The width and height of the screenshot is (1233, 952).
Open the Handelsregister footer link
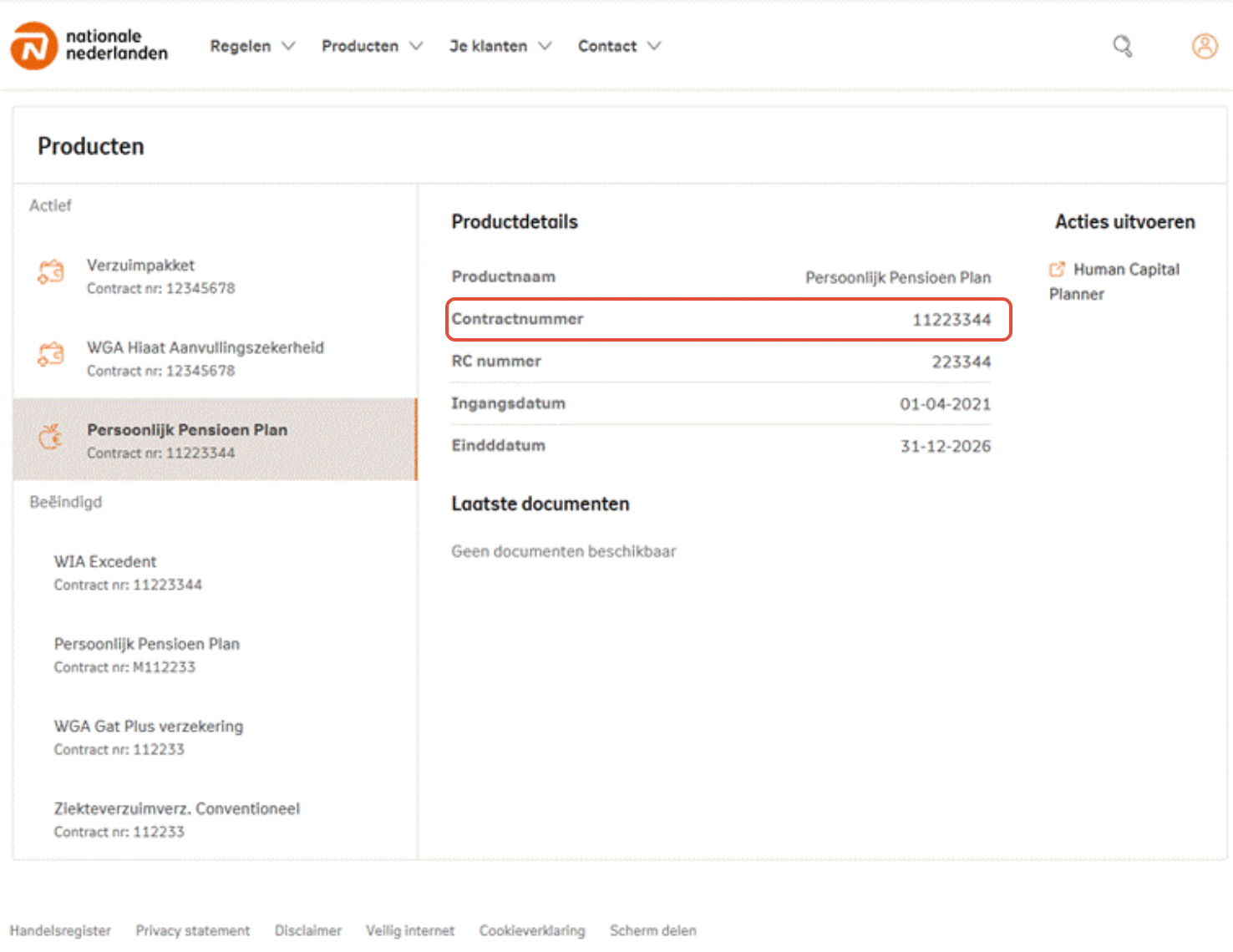pyautogui.click(x=60, y=930)
